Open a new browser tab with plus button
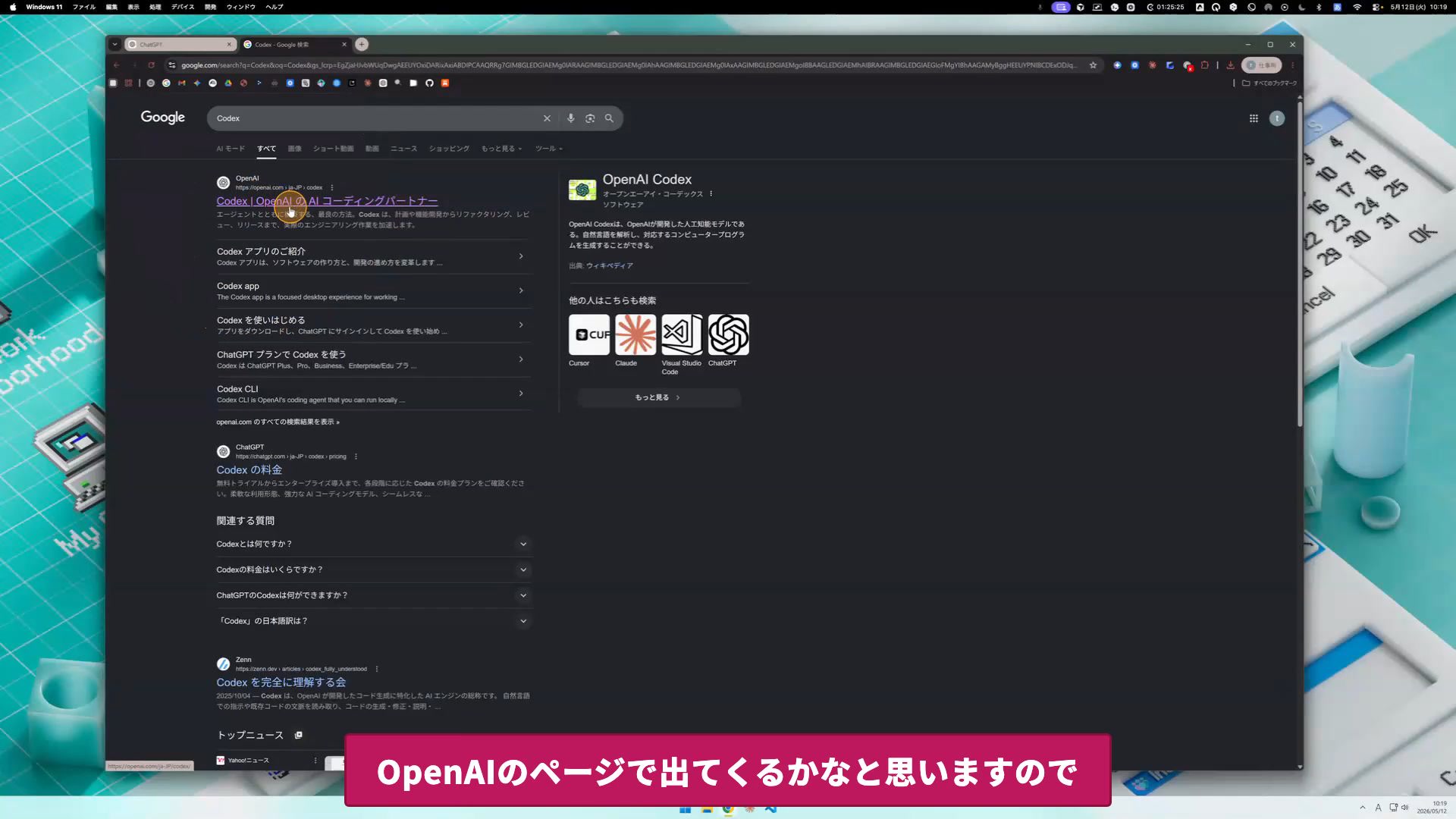This screenshot has height=819, width=1456. tap(362, 44)
